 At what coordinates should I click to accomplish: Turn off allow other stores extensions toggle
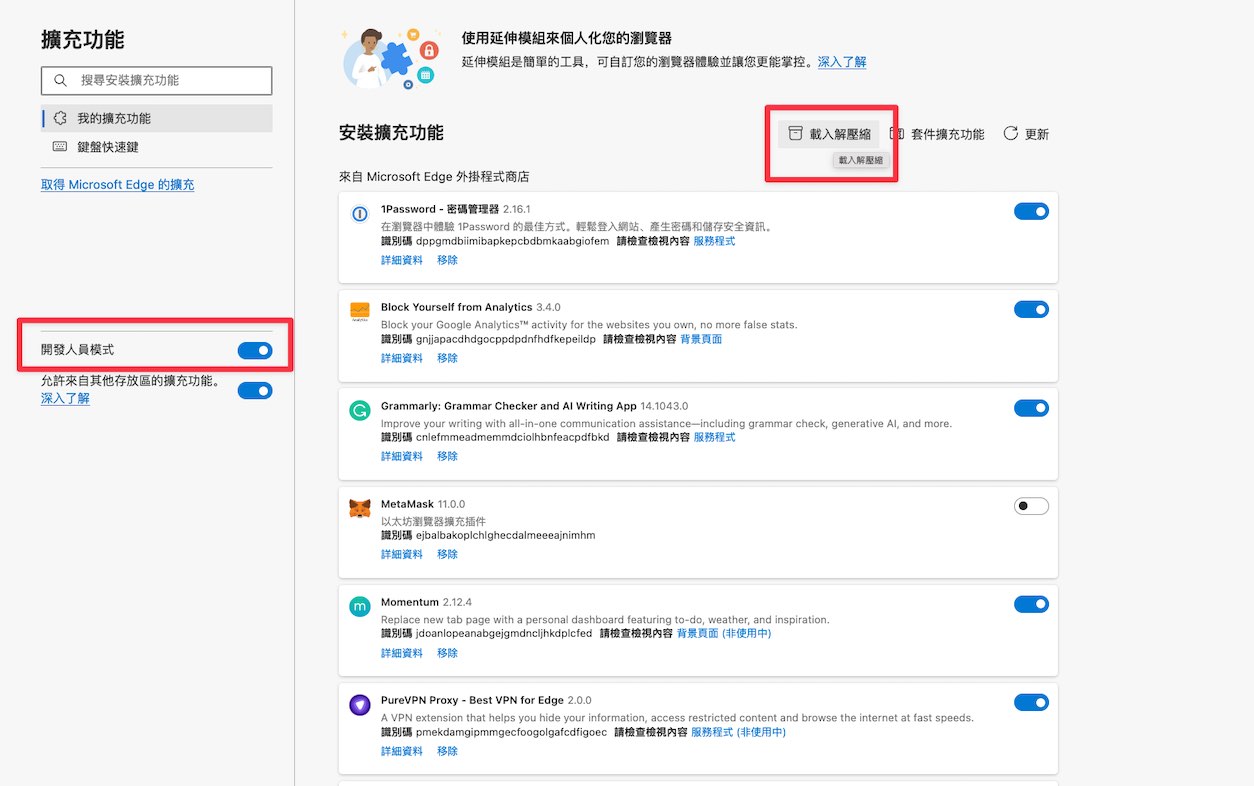(x=255, y=390)
